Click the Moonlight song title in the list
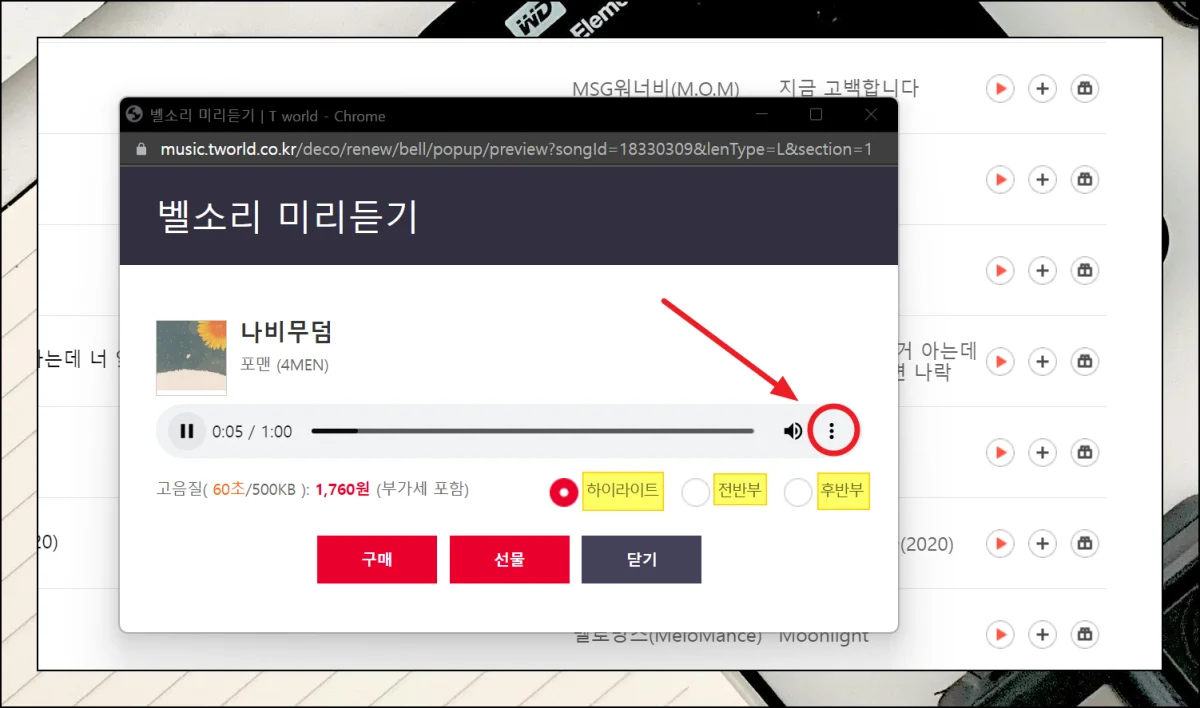 point(824,636)
